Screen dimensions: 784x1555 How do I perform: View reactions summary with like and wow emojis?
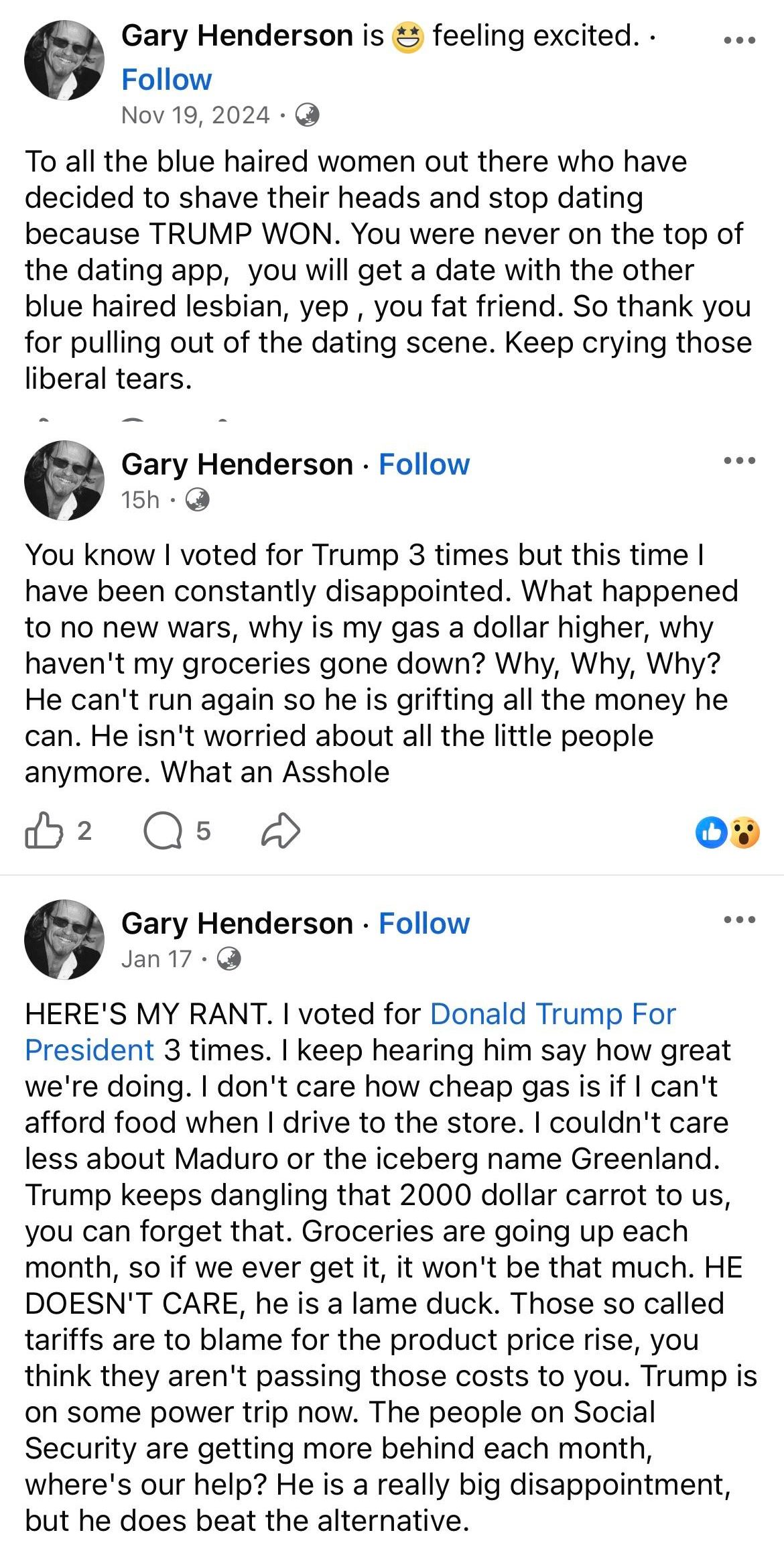(728, 832)
